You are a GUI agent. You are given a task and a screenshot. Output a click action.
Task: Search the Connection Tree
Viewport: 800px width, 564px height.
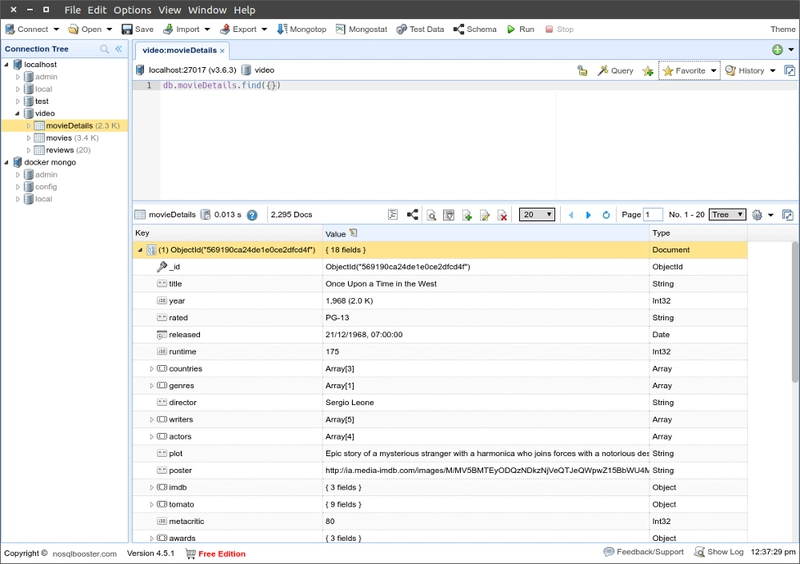(x=105, y=49)
